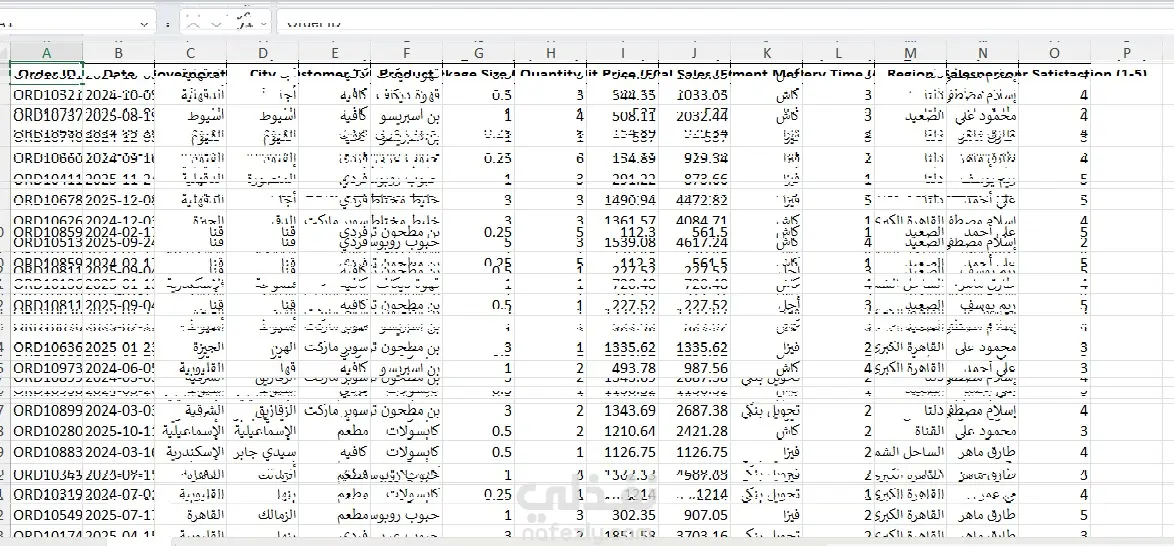Select column B header

click(x=118, y=52)
